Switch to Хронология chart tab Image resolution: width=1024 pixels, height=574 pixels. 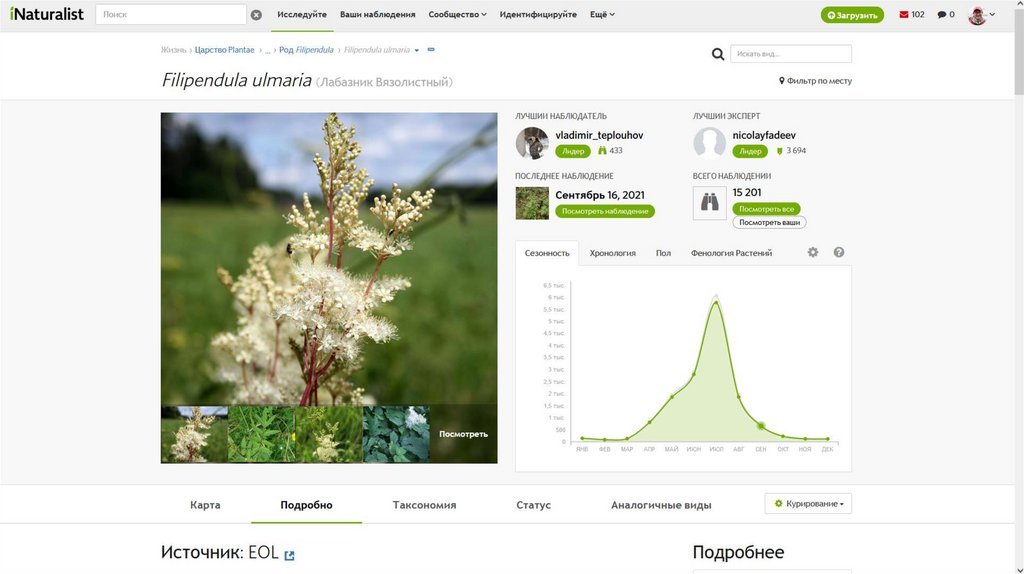[613, 253]
